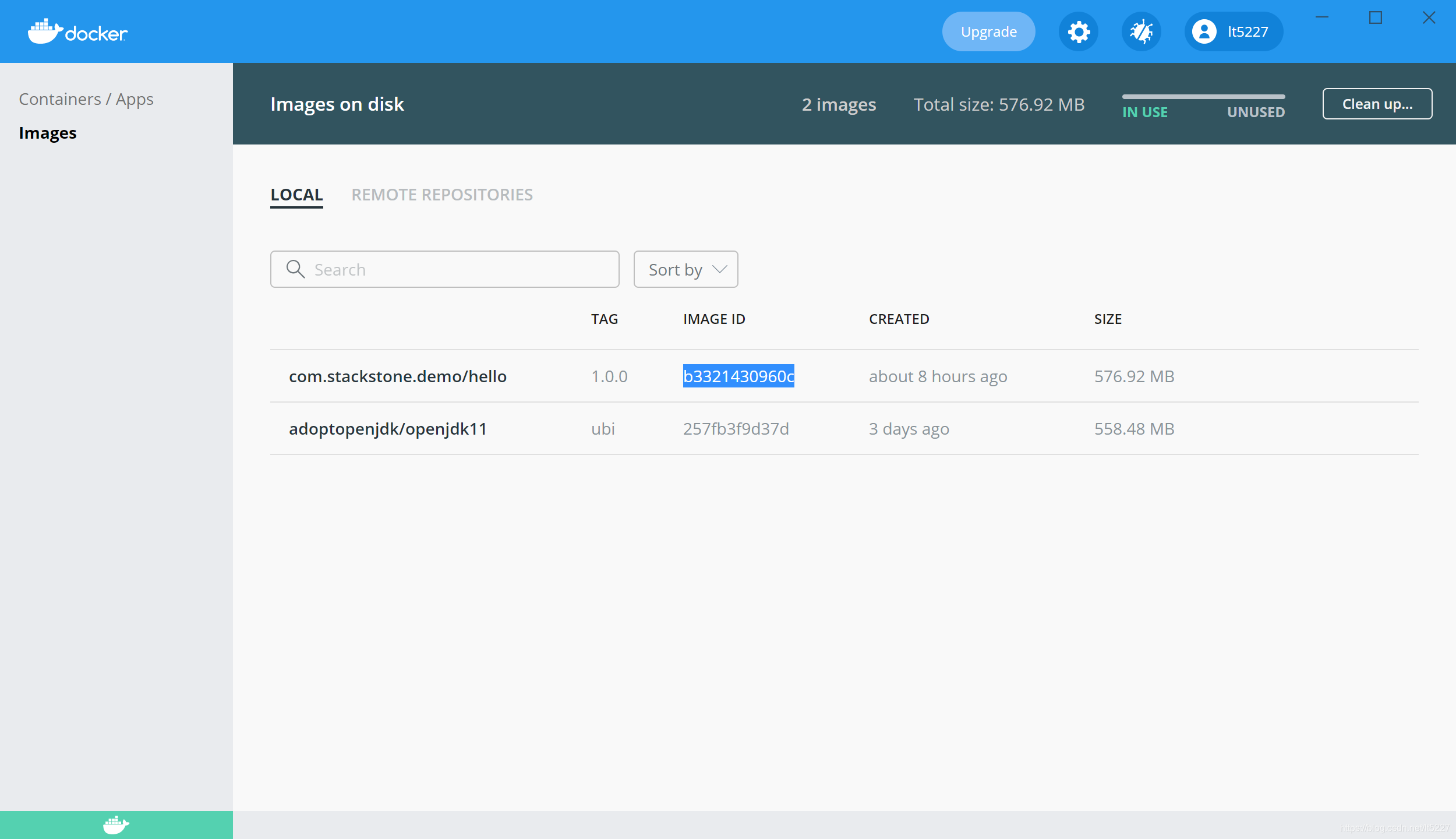Click the 558.48 MB size cell
Viewport: 1456px width, 839px height.
point(1135,429)
